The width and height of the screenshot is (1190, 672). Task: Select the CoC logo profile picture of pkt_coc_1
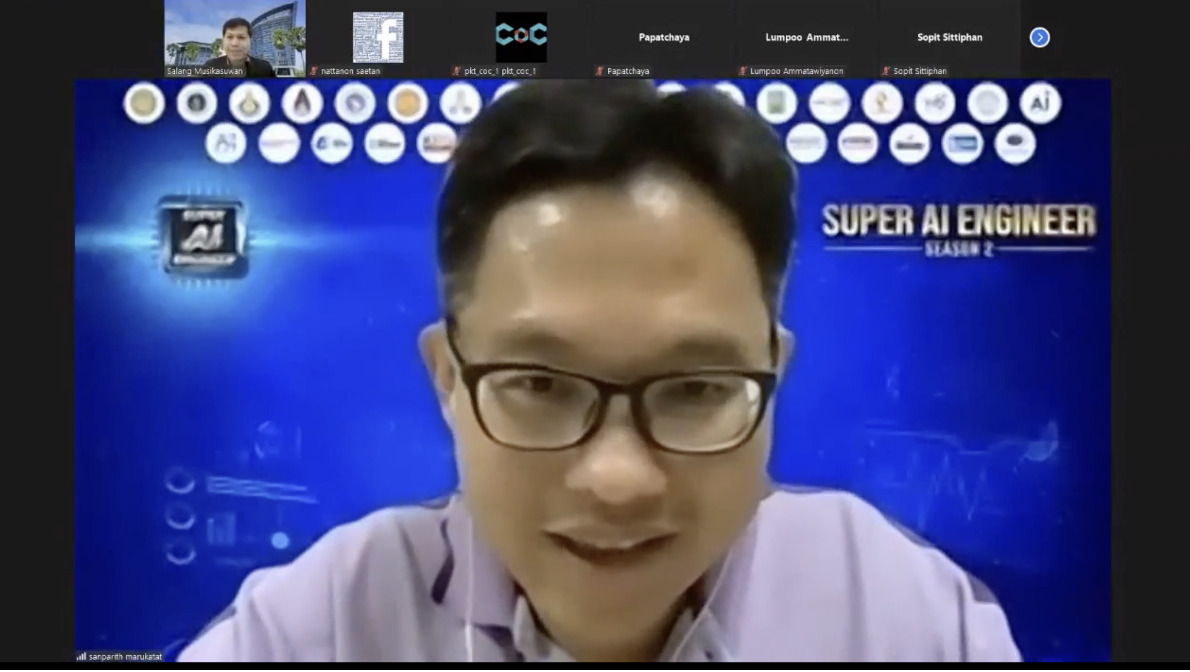[x=521, y=37]
